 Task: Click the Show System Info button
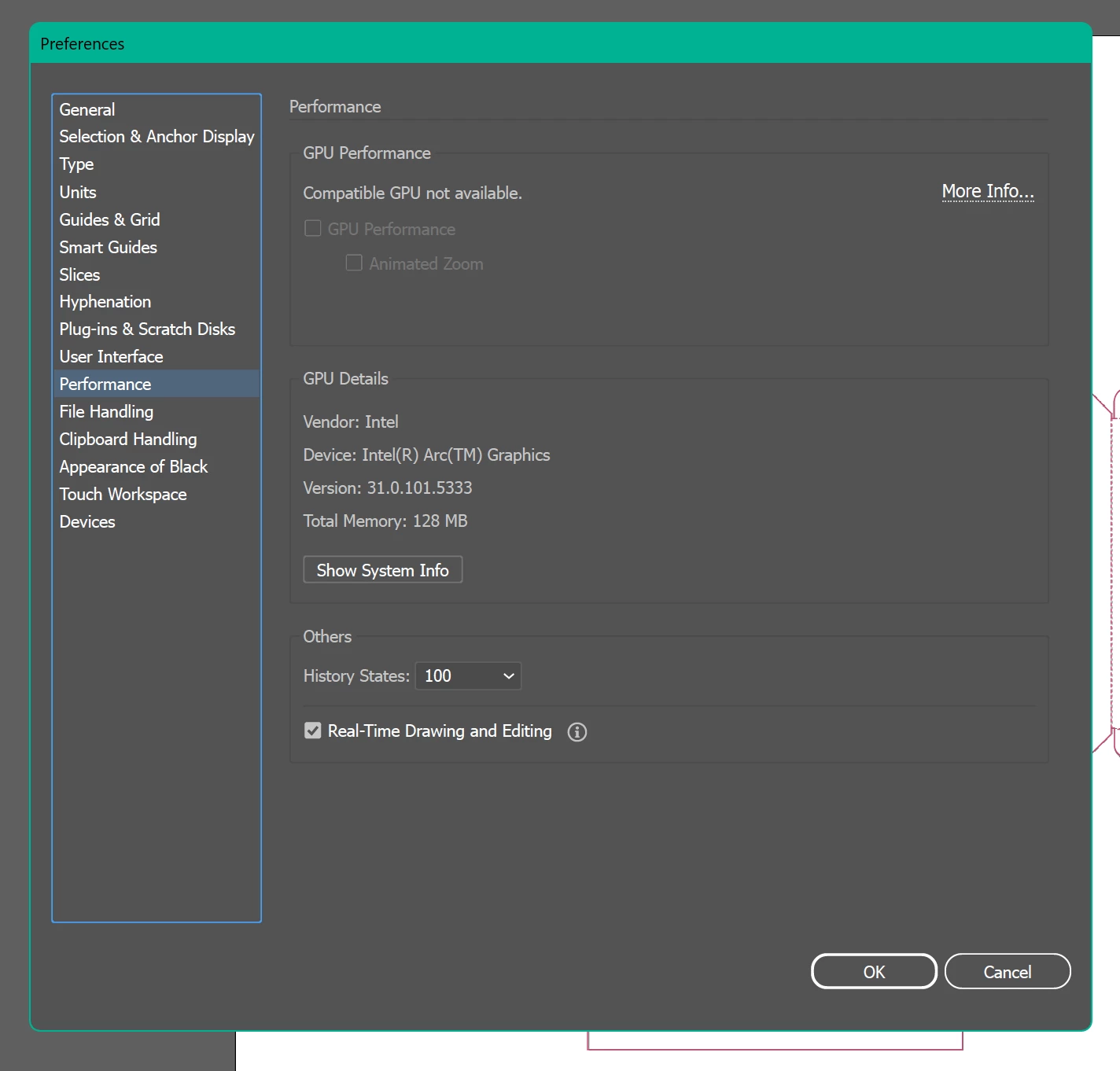pos(383,570)
